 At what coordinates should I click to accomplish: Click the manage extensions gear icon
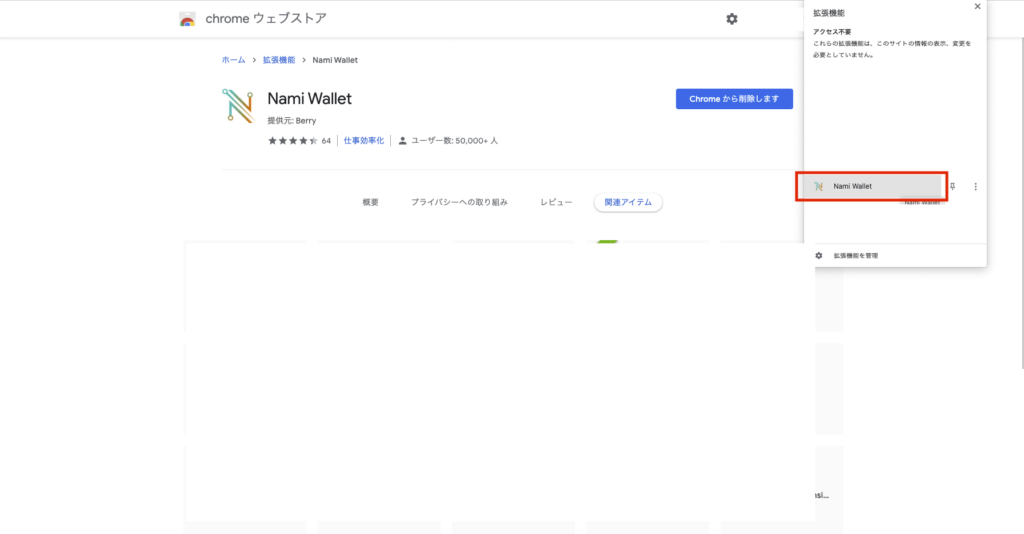[x=819, y=256]
